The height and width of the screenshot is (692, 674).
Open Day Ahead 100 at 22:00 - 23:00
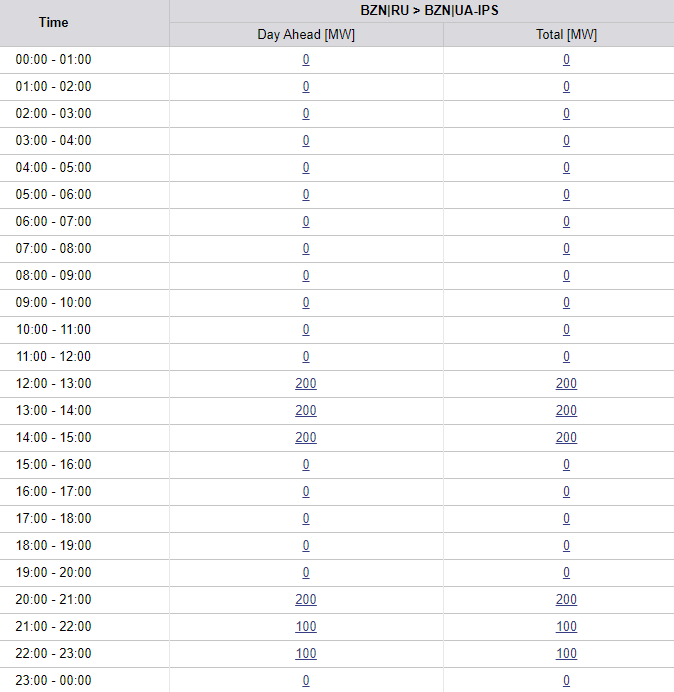(x=306, y=654)
